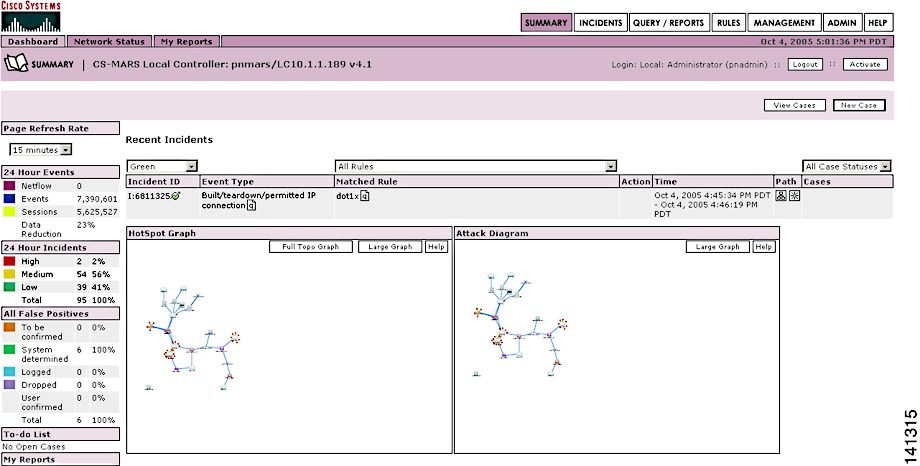Click the Summary book icon
Screen dimensions: 920x466
pyautogui.click(x=16, y=63)
